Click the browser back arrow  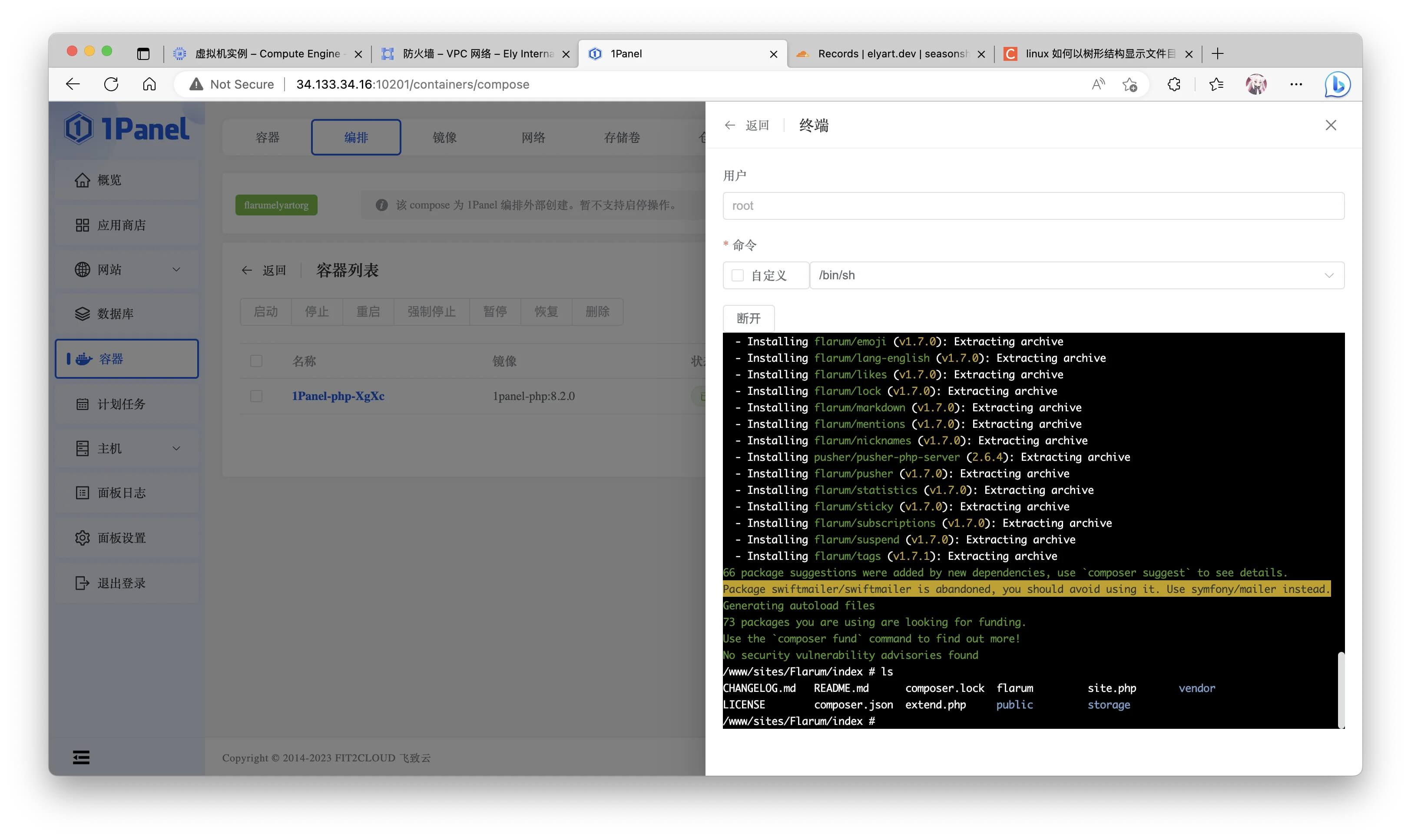click(73, 84)
